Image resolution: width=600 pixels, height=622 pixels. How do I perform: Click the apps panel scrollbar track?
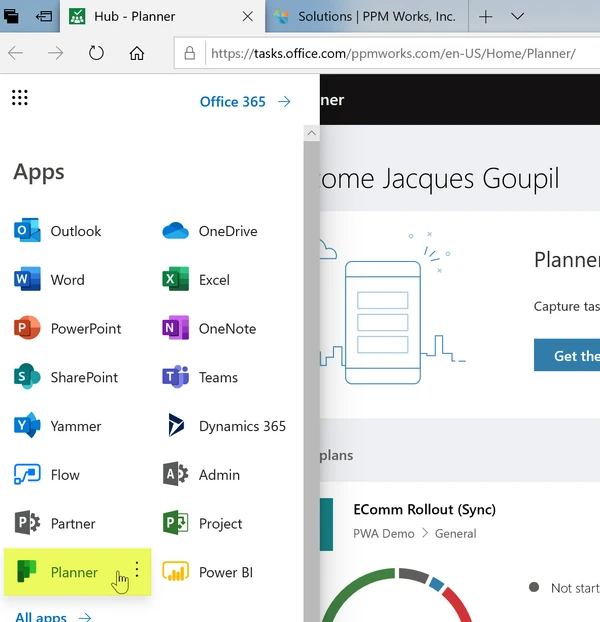pos(311,381)
